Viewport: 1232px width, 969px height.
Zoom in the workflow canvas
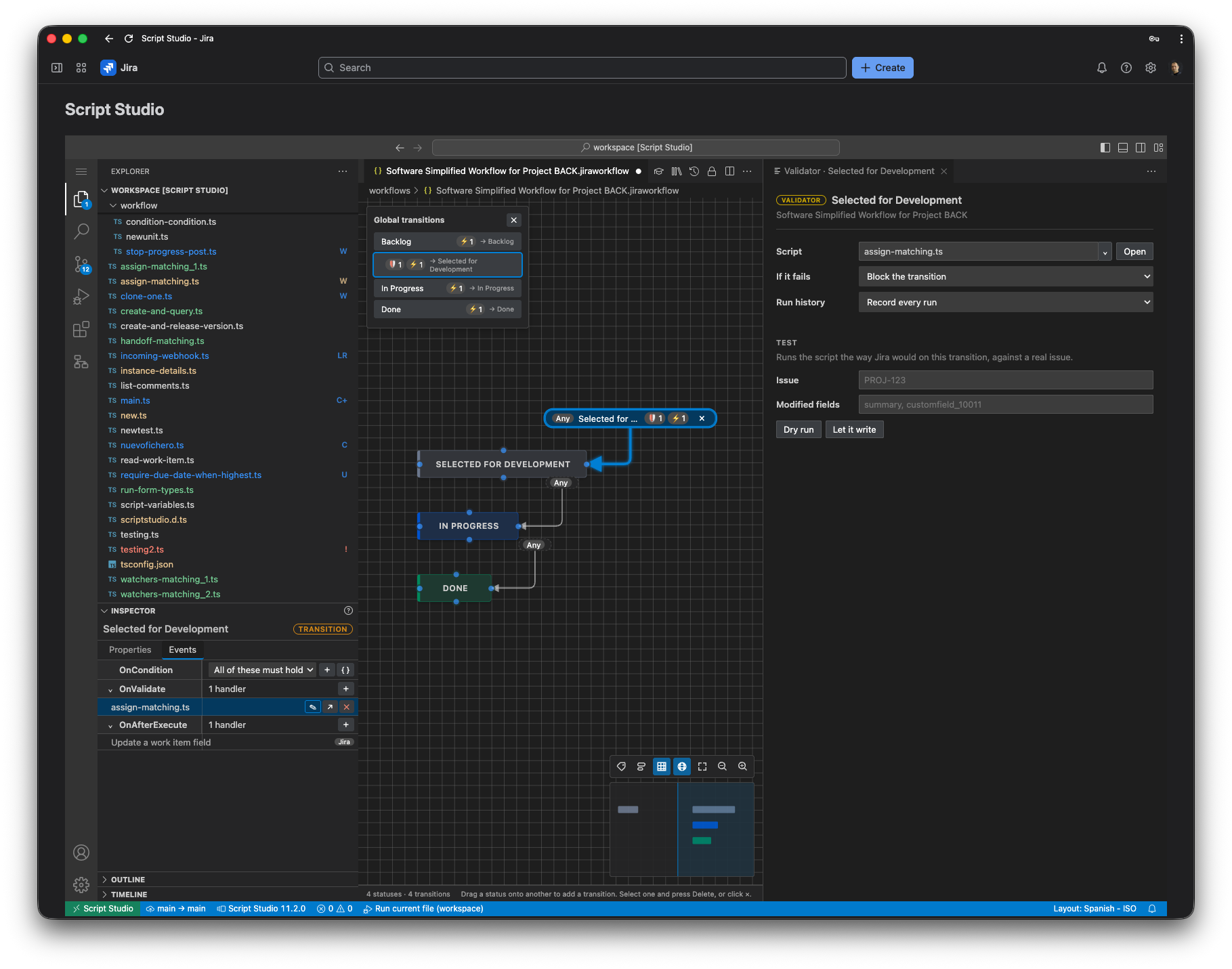pyautogui.click(x=743, y=767)
